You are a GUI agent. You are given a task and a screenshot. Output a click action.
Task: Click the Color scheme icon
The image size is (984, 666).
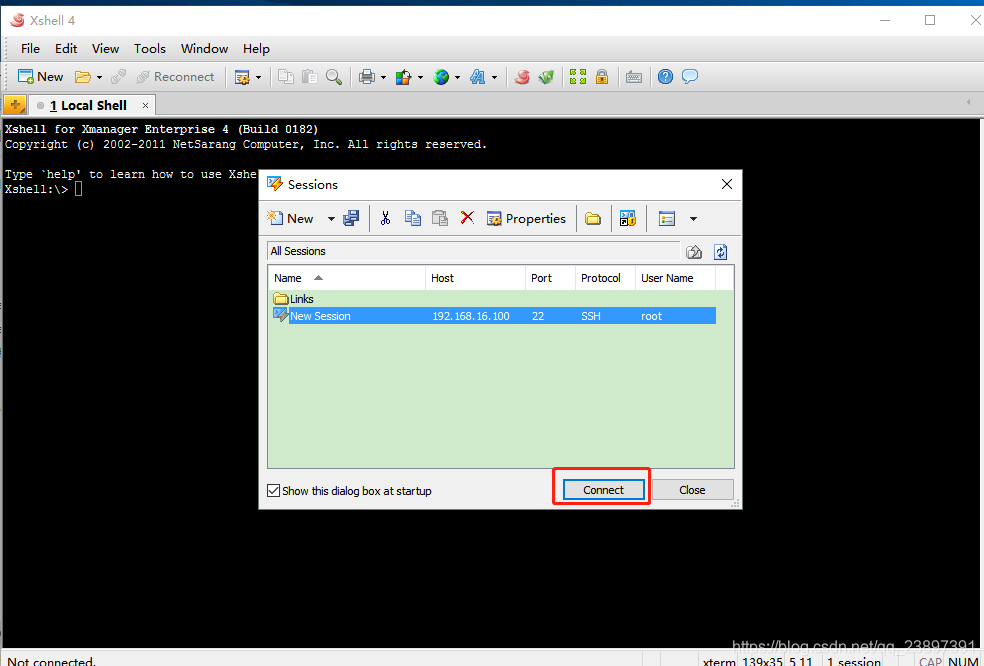[404, 77]
